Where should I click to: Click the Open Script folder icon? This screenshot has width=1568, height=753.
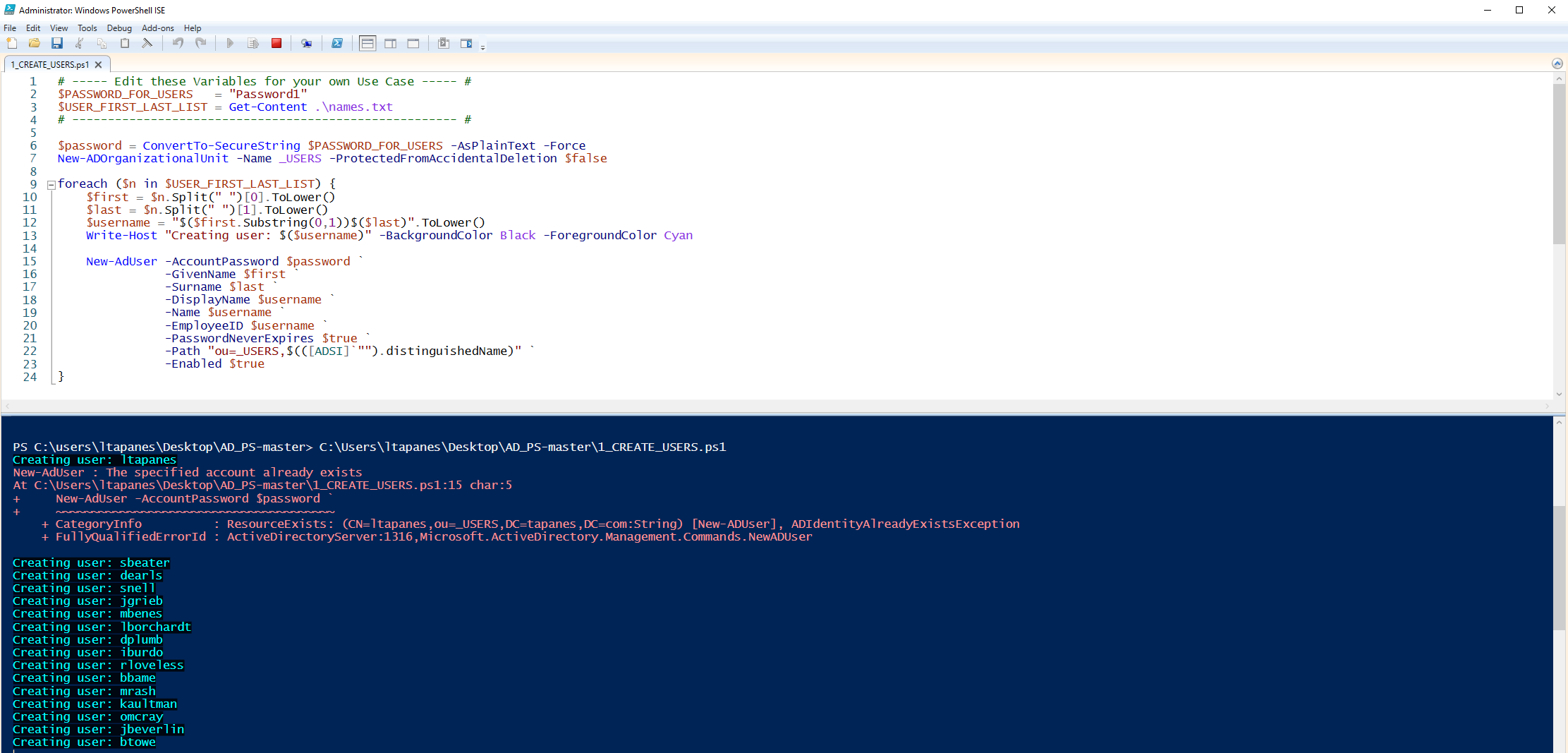pos(34,44)
